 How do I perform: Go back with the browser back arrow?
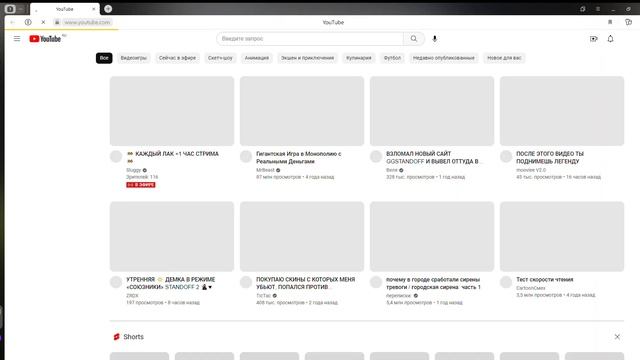click(13, 22)
